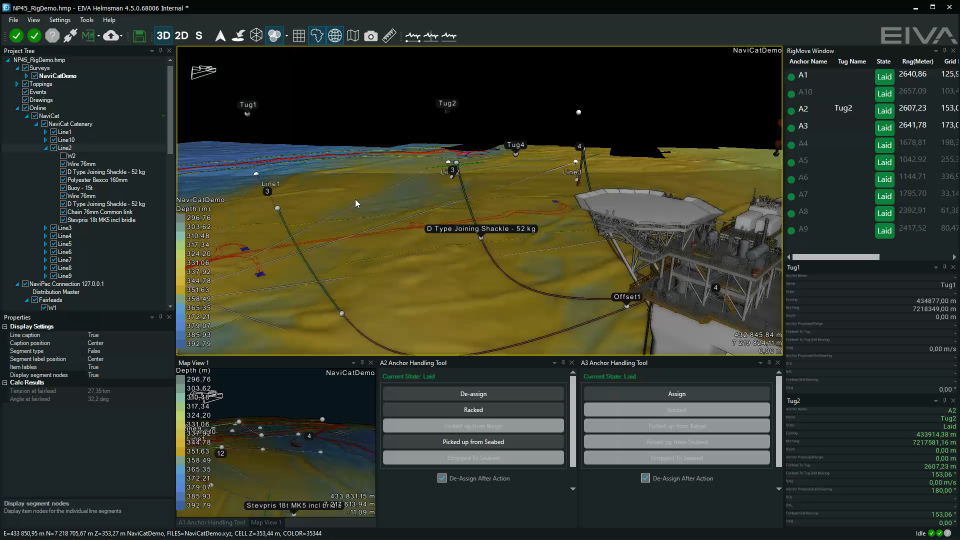Open the Settings menu
Screen dimensions: 960x540
pos(60,20)
